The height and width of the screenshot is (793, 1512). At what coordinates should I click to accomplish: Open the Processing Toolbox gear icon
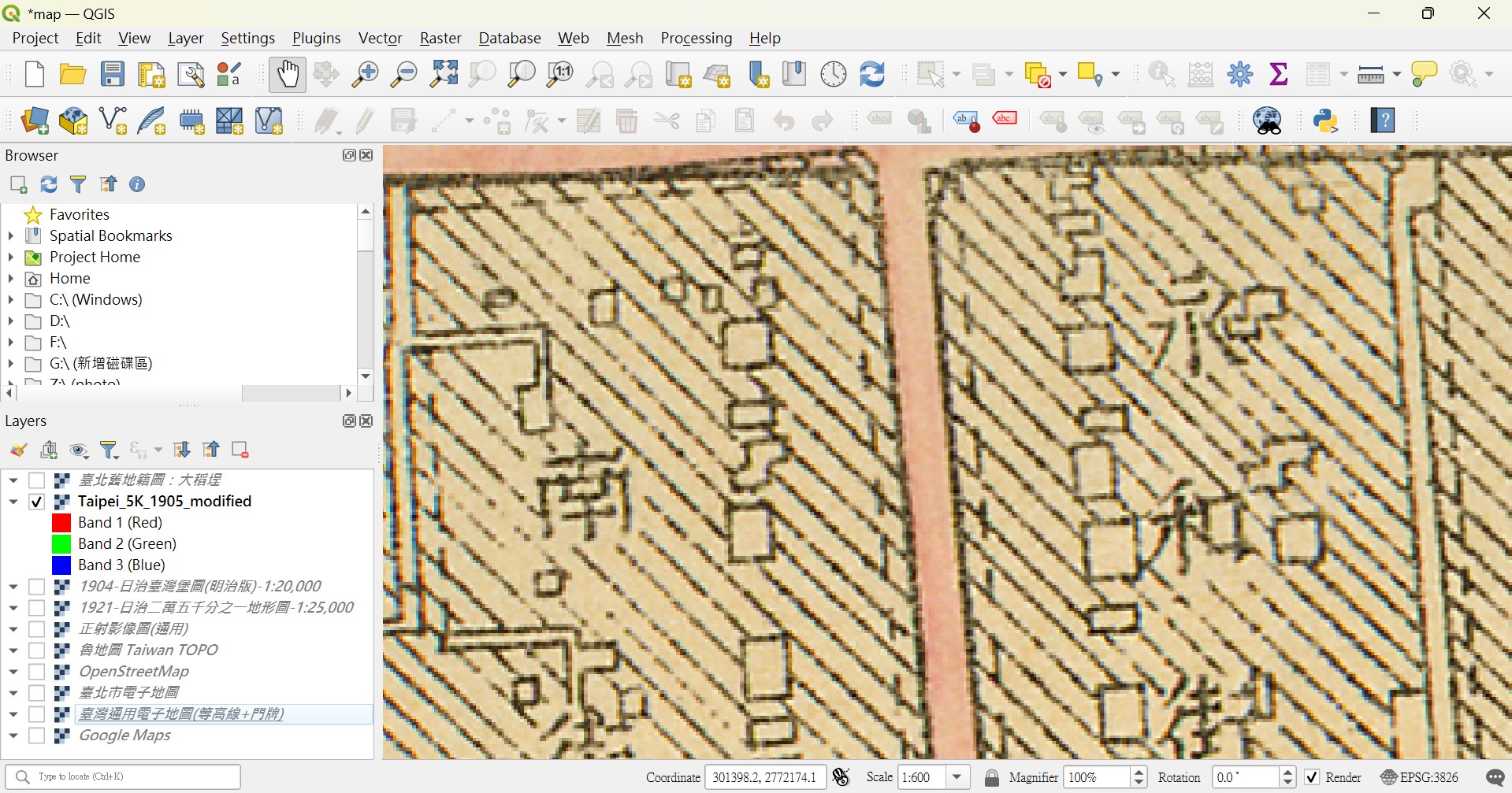click(1240, 75)
